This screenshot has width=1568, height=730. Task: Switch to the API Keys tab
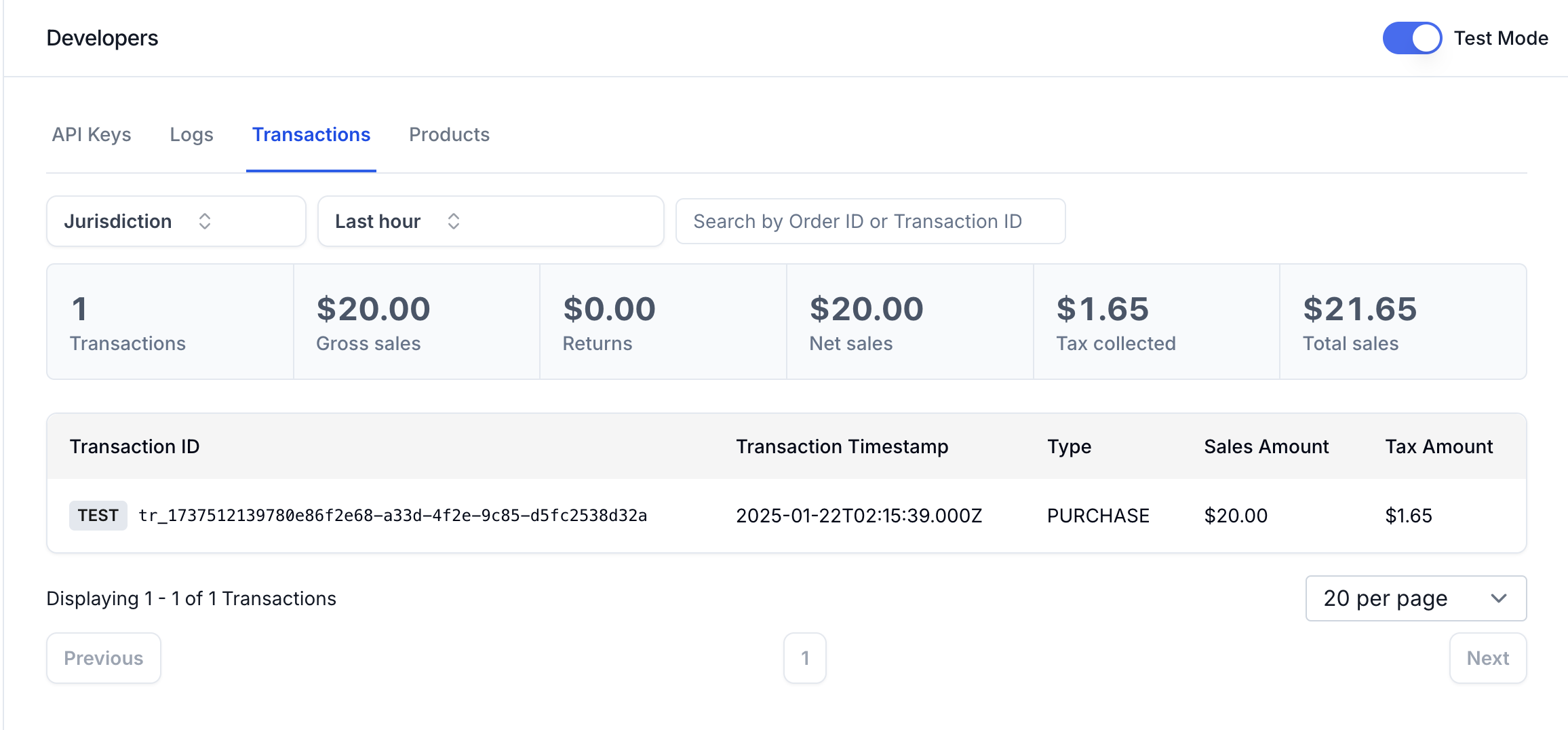[x=92, y=134]
